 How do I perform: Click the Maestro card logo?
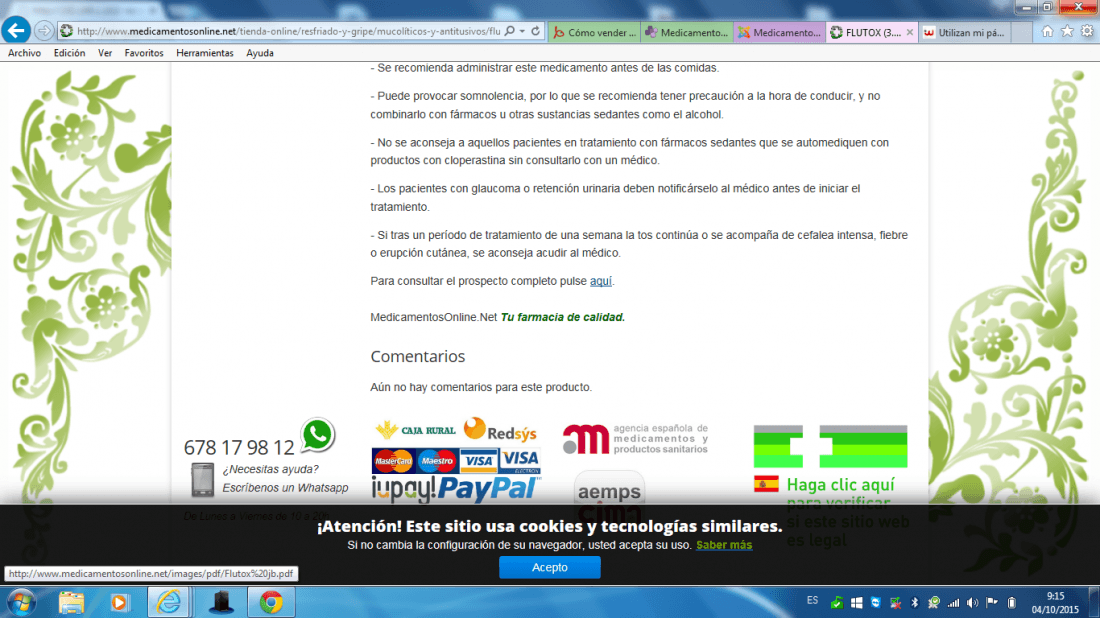point(436,461)
